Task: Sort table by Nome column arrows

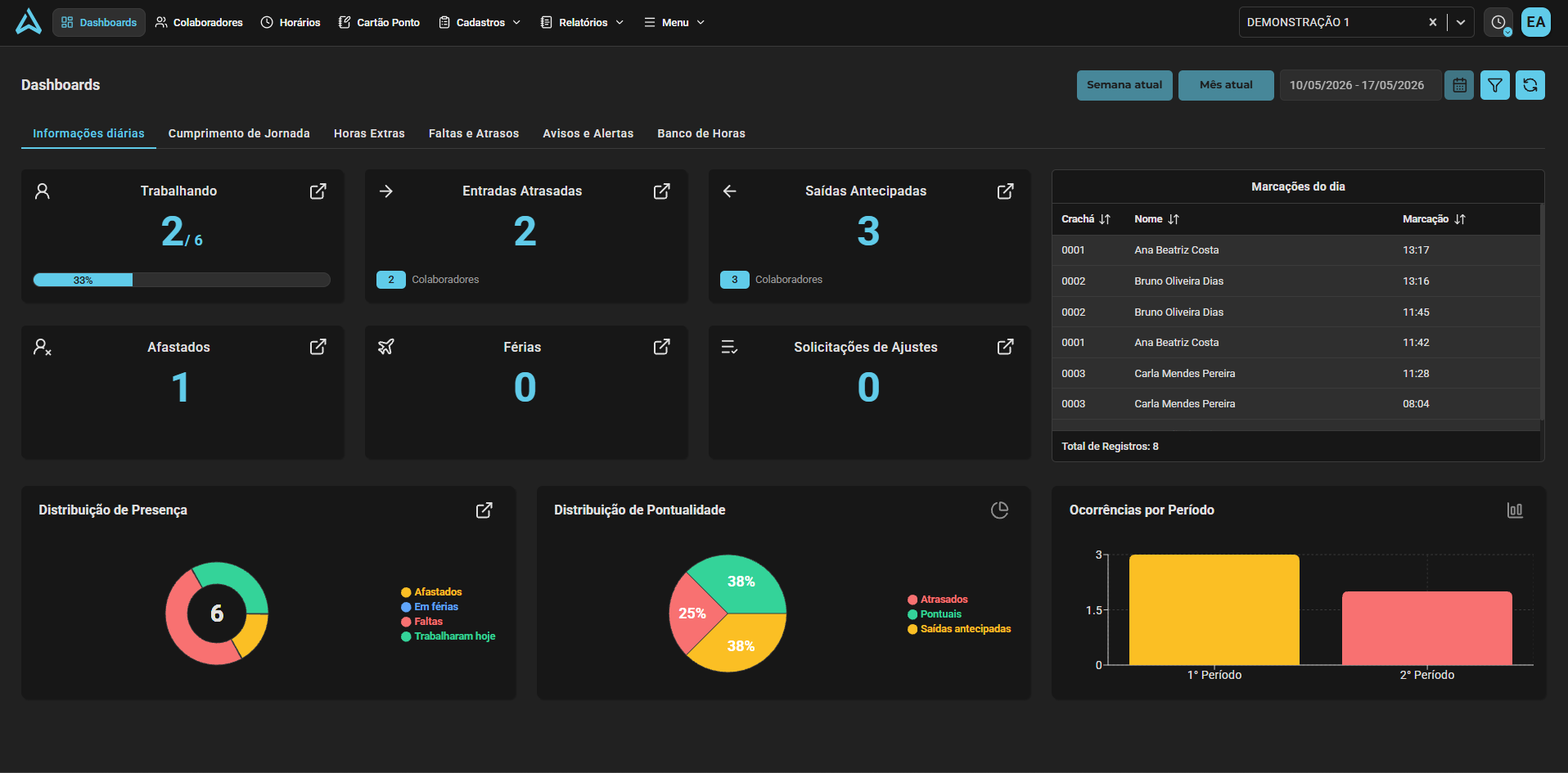Action: 1174,219
